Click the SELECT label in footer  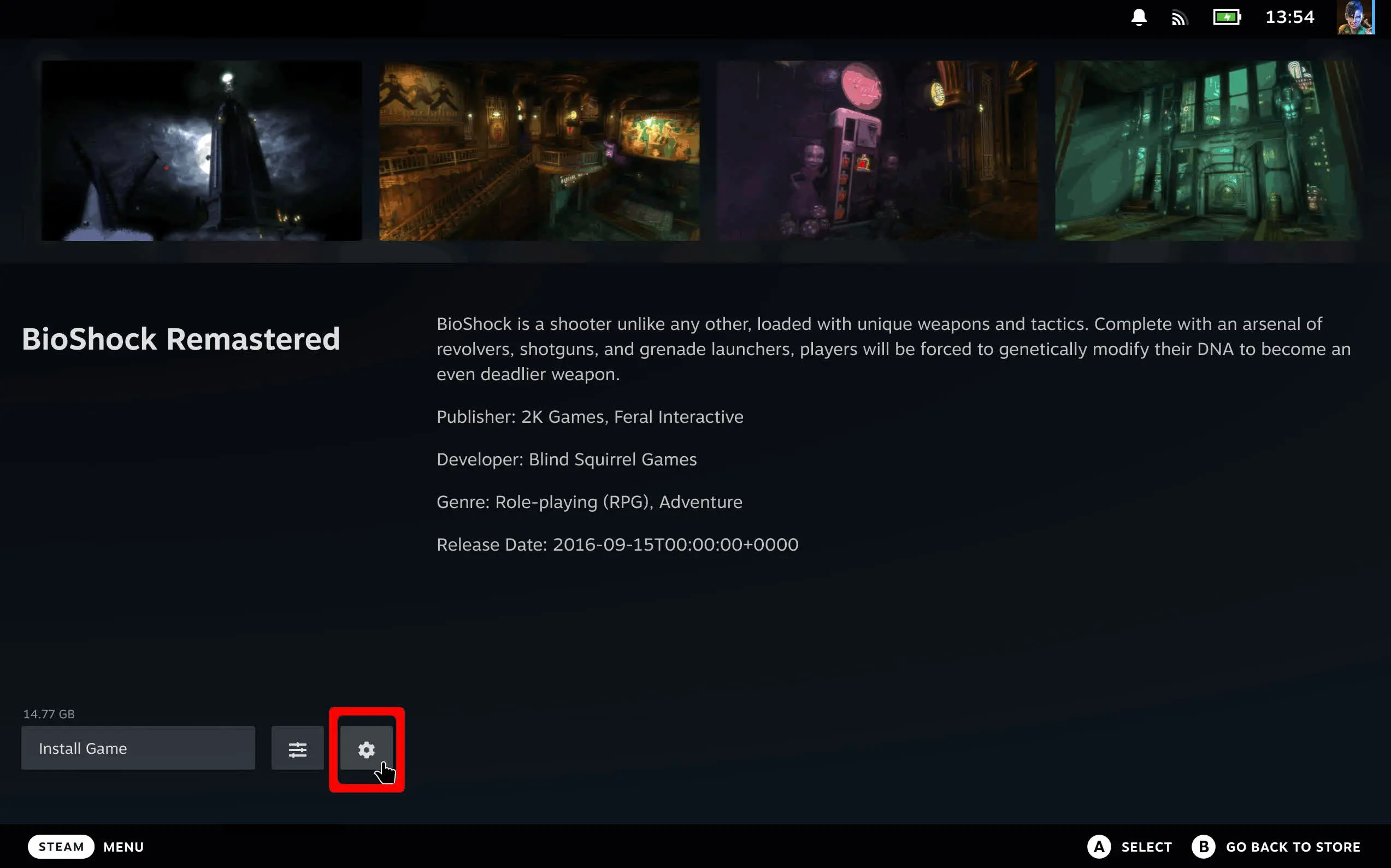tap(1146, 847)
